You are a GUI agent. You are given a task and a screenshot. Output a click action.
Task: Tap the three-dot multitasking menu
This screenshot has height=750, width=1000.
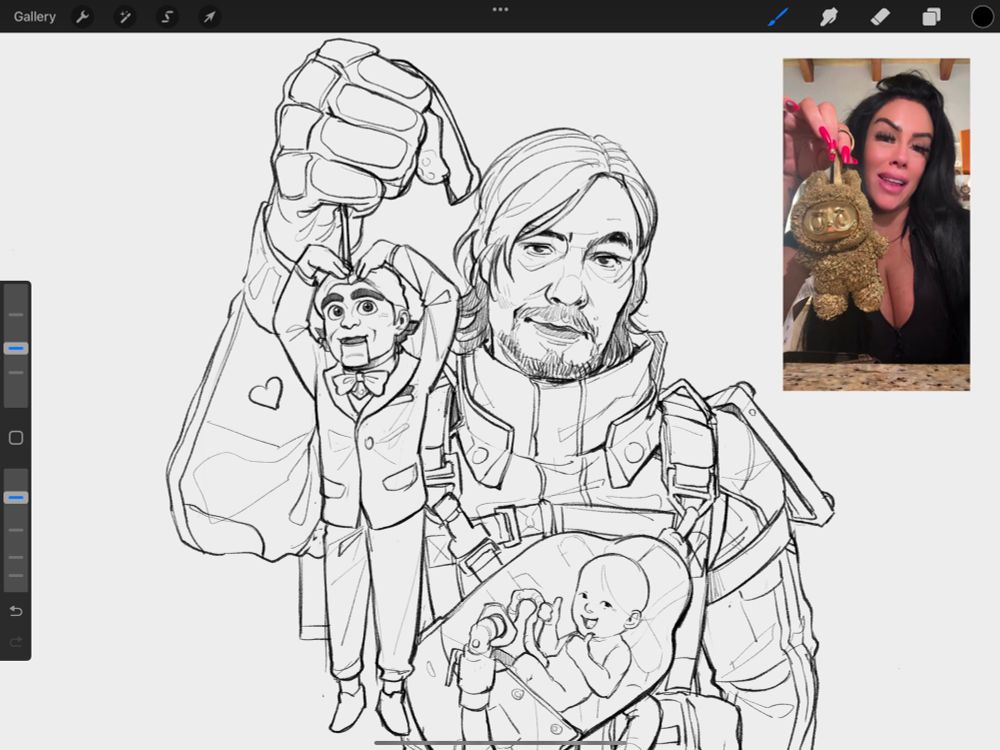coord(501,10)
